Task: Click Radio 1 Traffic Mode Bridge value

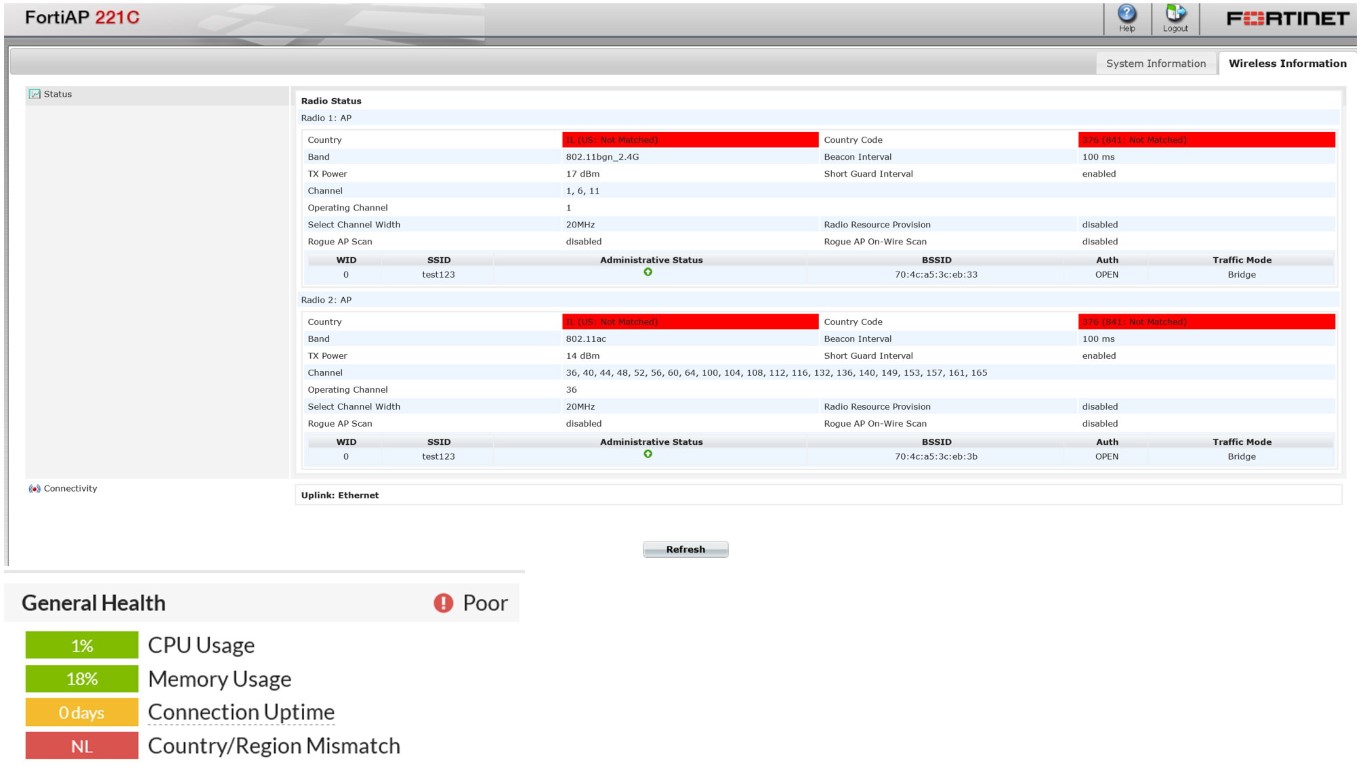Action: (1241, 275)
